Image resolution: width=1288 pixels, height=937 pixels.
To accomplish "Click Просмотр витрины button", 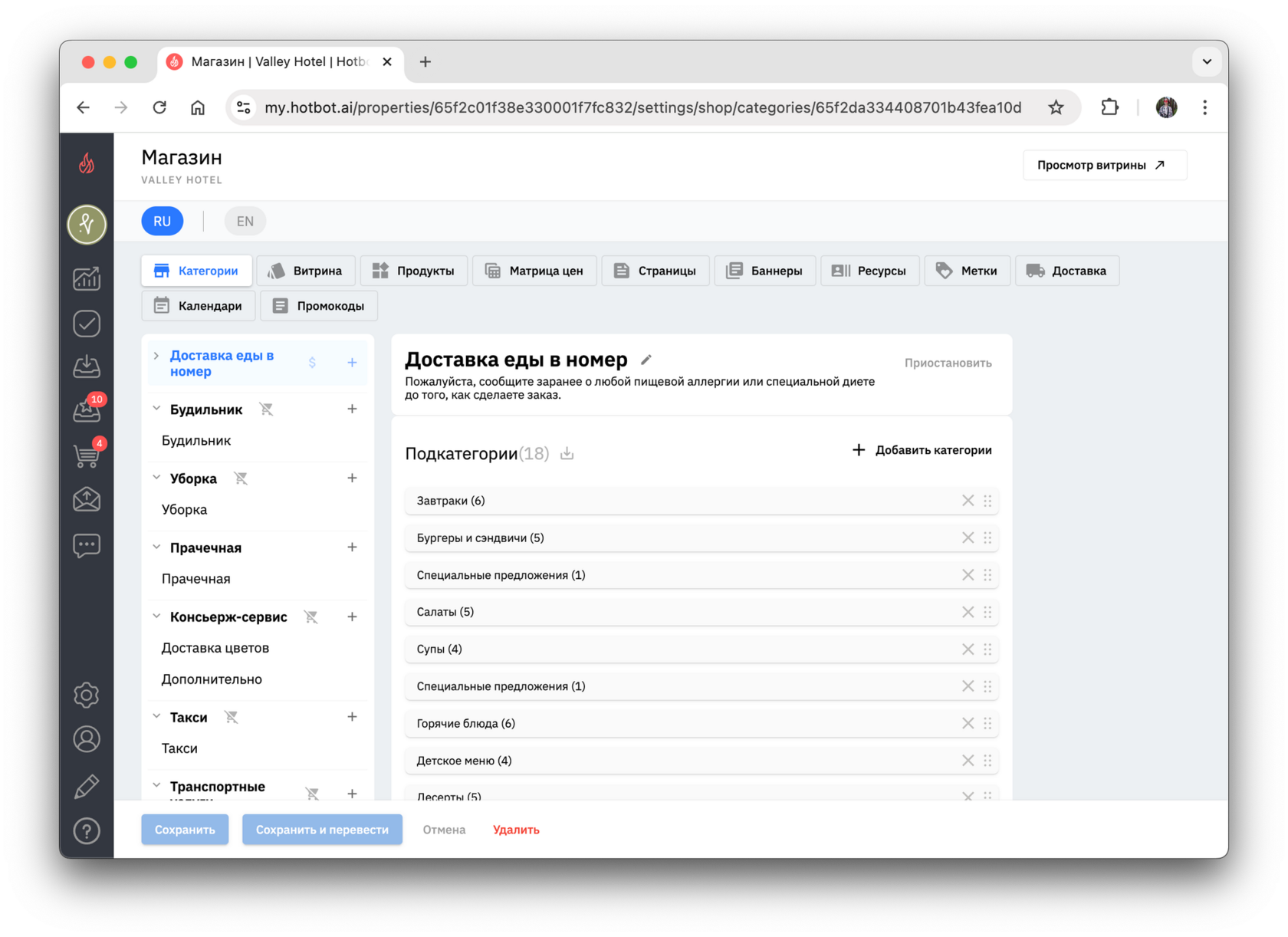I will pos(1105,165).
